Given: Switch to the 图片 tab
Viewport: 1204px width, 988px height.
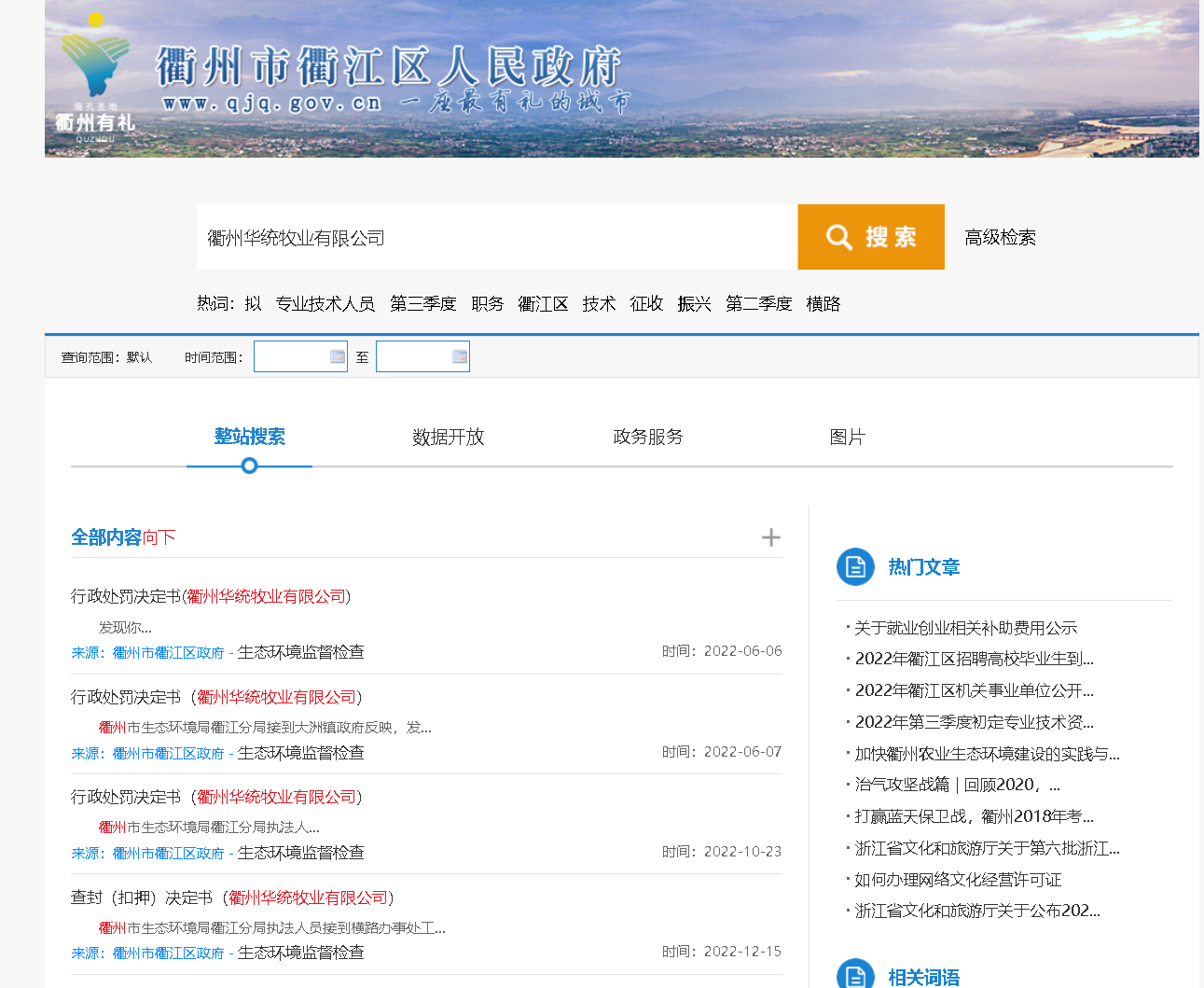Looking at the screenshot, I should (847, 437).
